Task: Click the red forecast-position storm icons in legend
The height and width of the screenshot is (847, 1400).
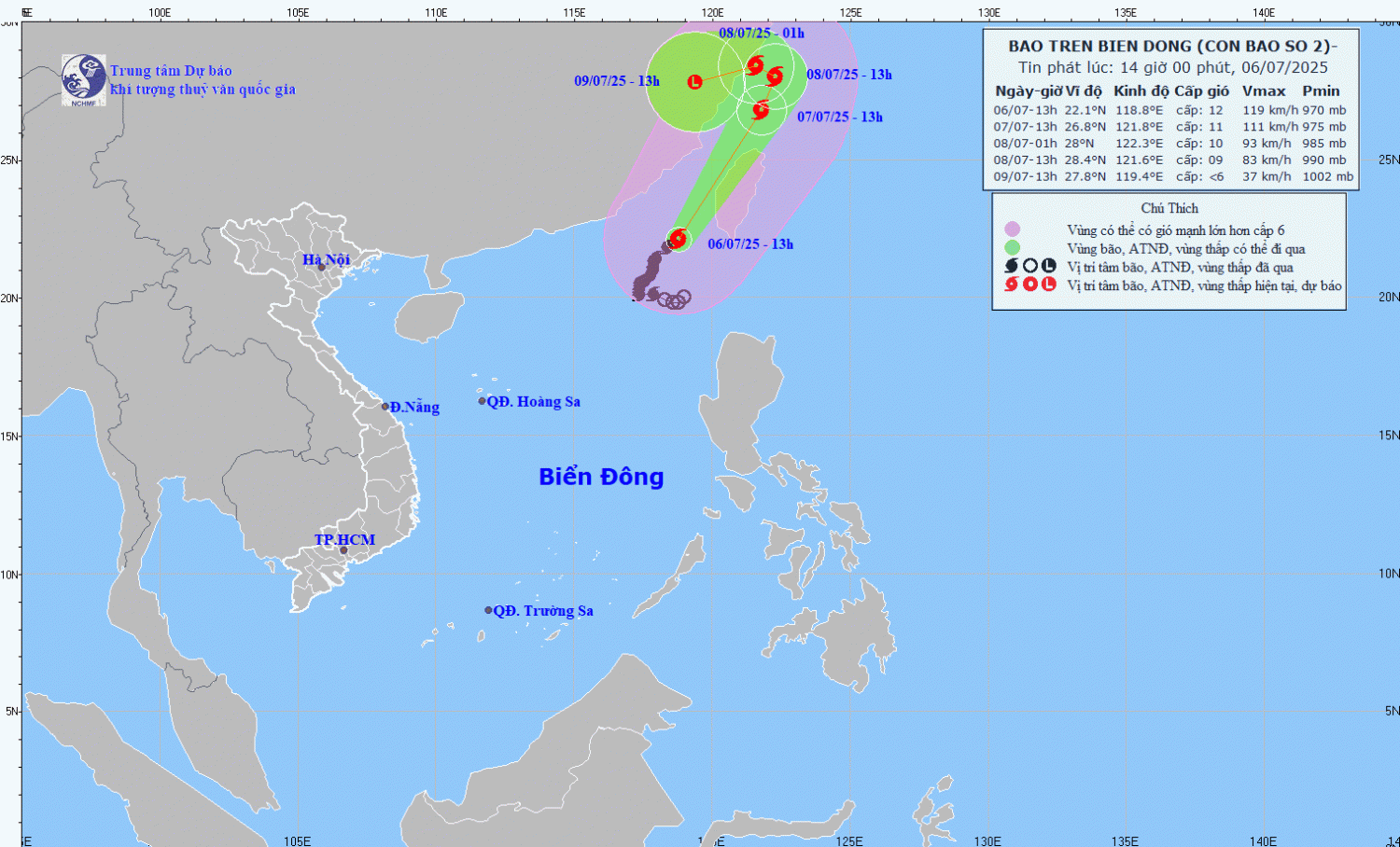Action: (x=1029, y=285)
